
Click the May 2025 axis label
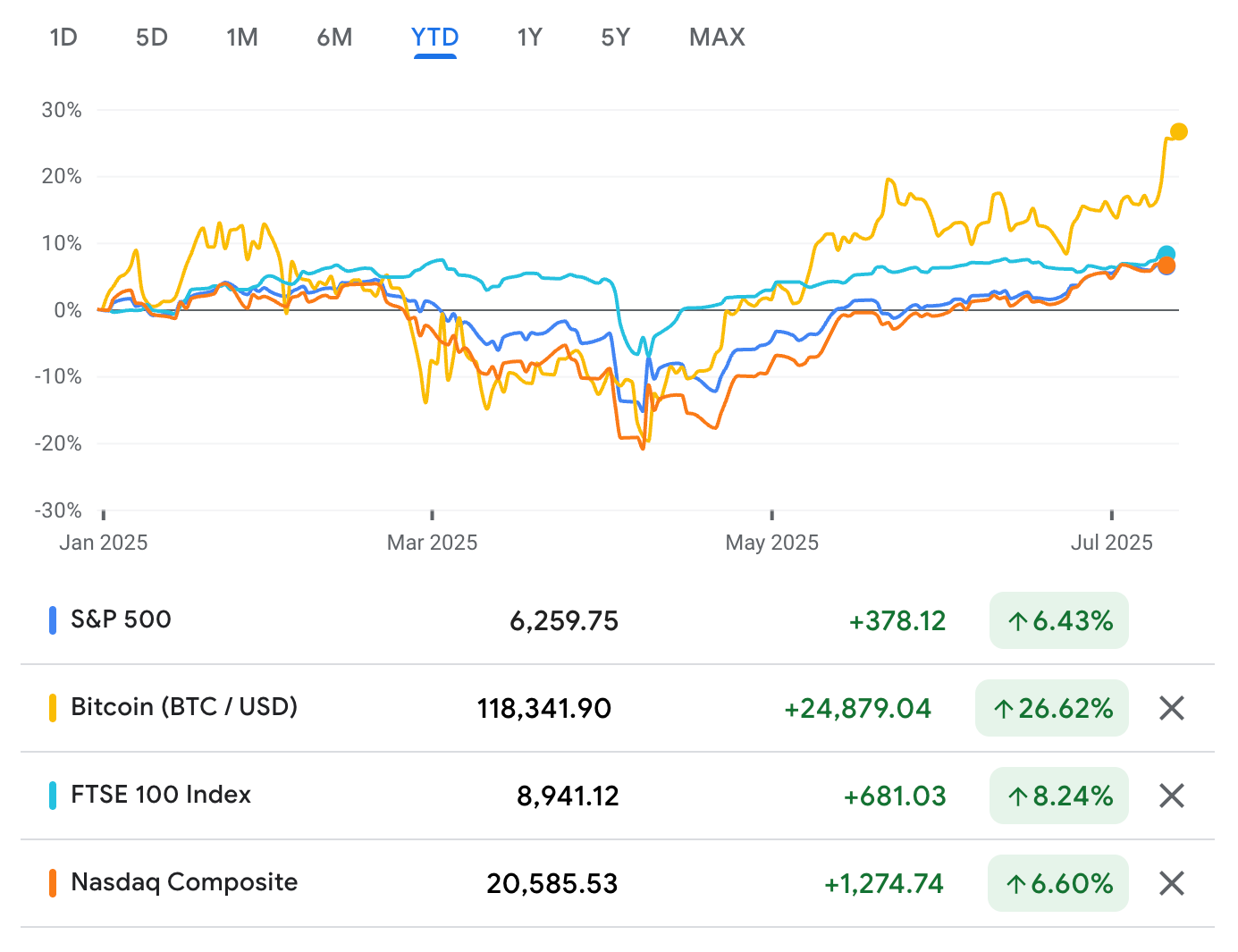click(772, 543)
